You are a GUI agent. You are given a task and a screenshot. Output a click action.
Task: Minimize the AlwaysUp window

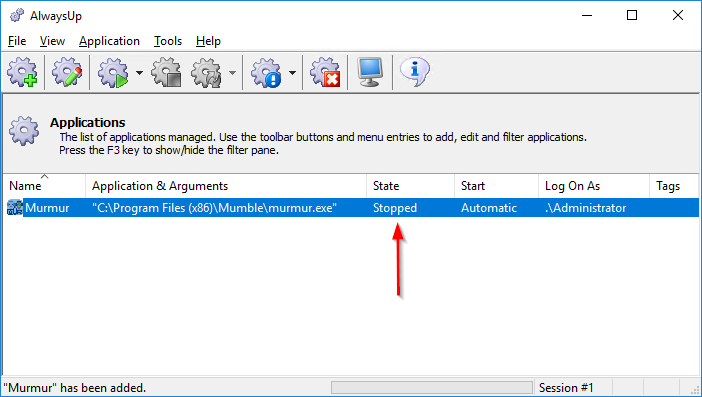[x=586, y=15]
